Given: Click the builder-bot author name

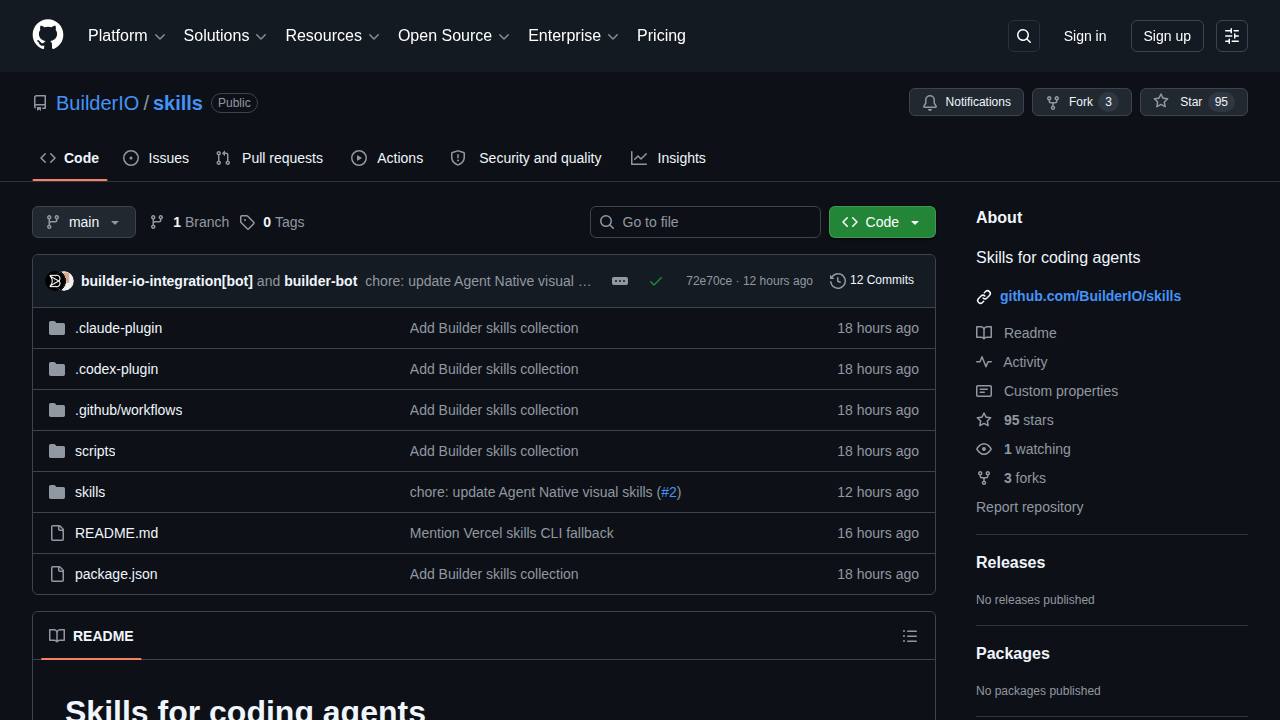Looking at the screenshot, I should tap(321, 281).
